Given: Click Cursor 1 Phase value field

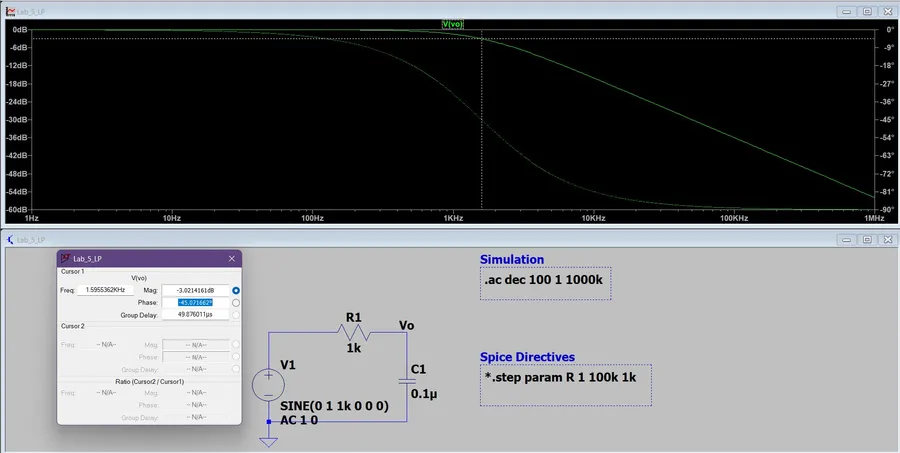Looking at the screenshot, I should tap(196, 303).
